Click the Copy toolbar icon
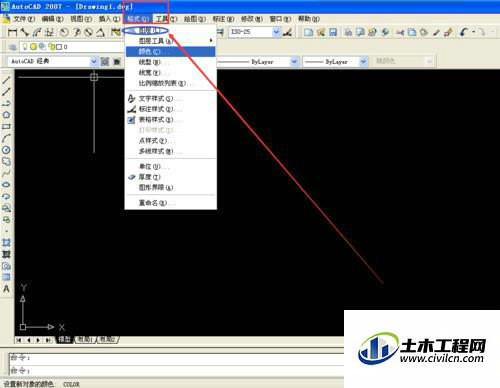This screenshot has width=500, height=388. [412, 32]
